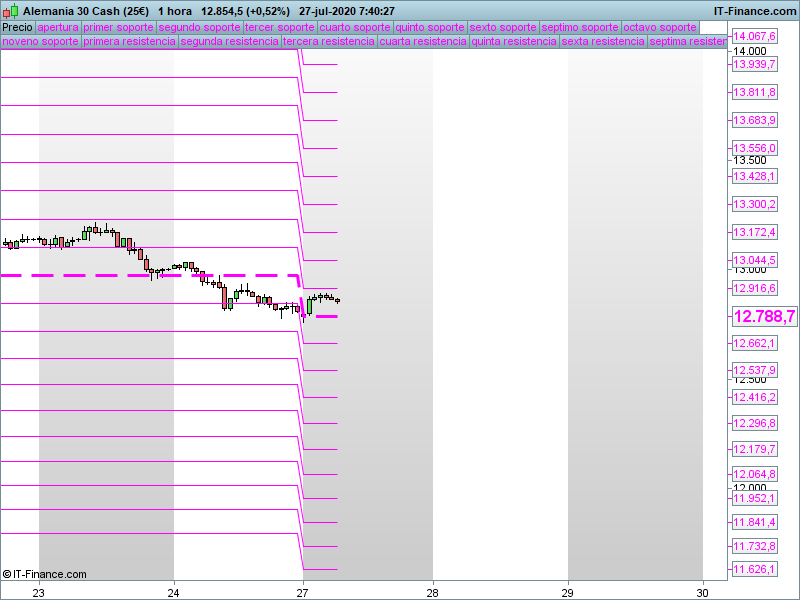The height and width of the screenshot is (600, 800).
Task: Click the IT-Finance.com text at top right
Action: point(754,10)
